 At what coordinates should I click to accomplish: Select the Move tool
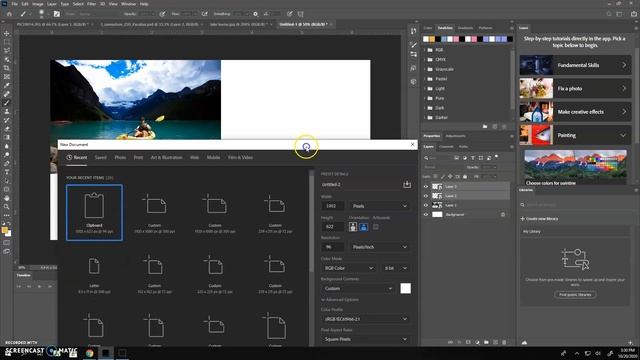7,33
